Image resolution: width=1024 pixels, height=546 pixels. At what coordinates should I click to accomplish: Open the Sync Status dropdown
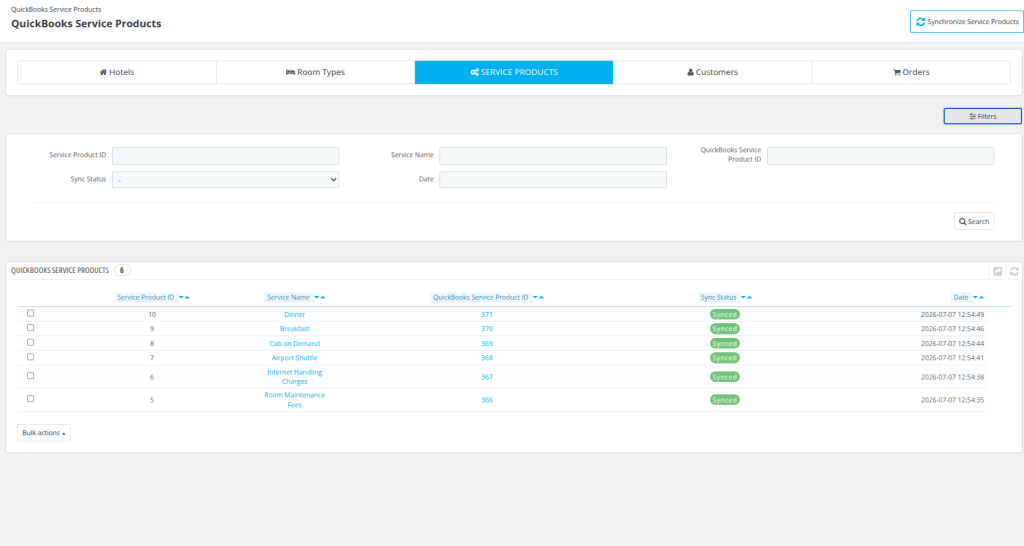(225, 180)
